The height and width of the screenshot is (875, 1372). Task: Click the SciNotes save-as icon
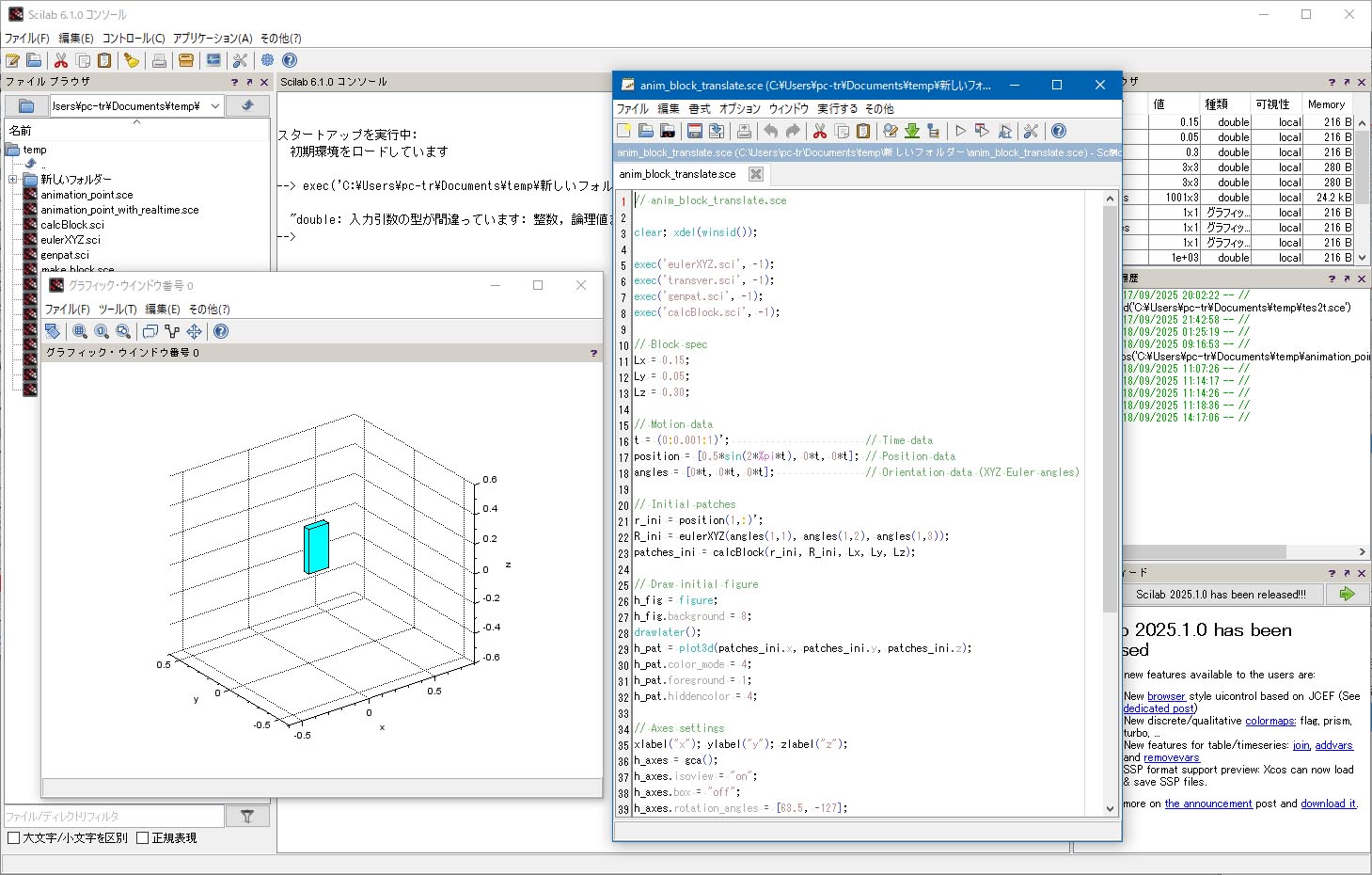717,131
